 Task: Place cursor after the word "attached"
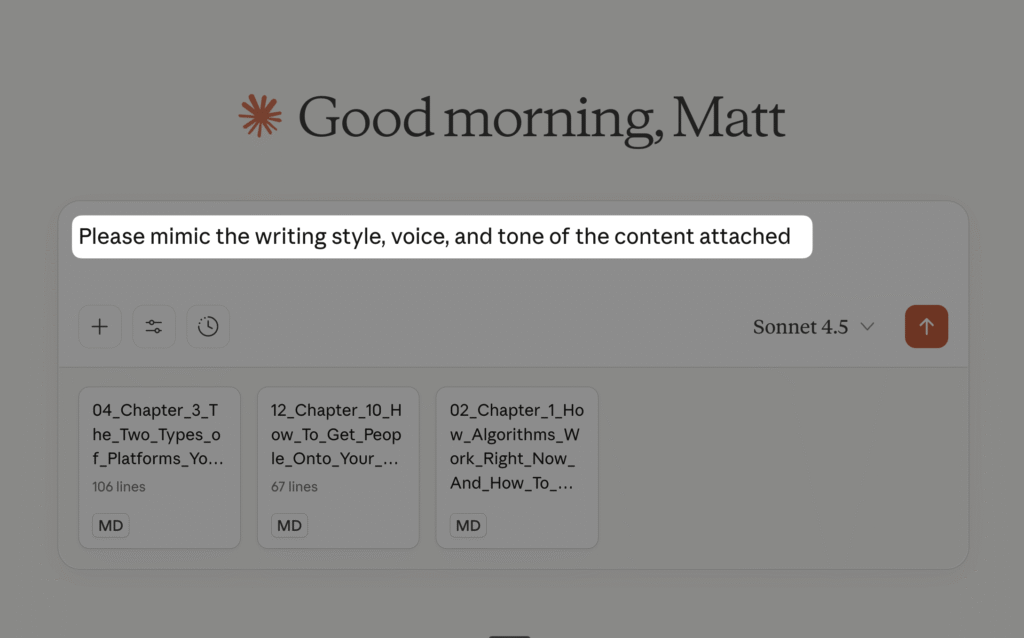(x=792, y=237)
